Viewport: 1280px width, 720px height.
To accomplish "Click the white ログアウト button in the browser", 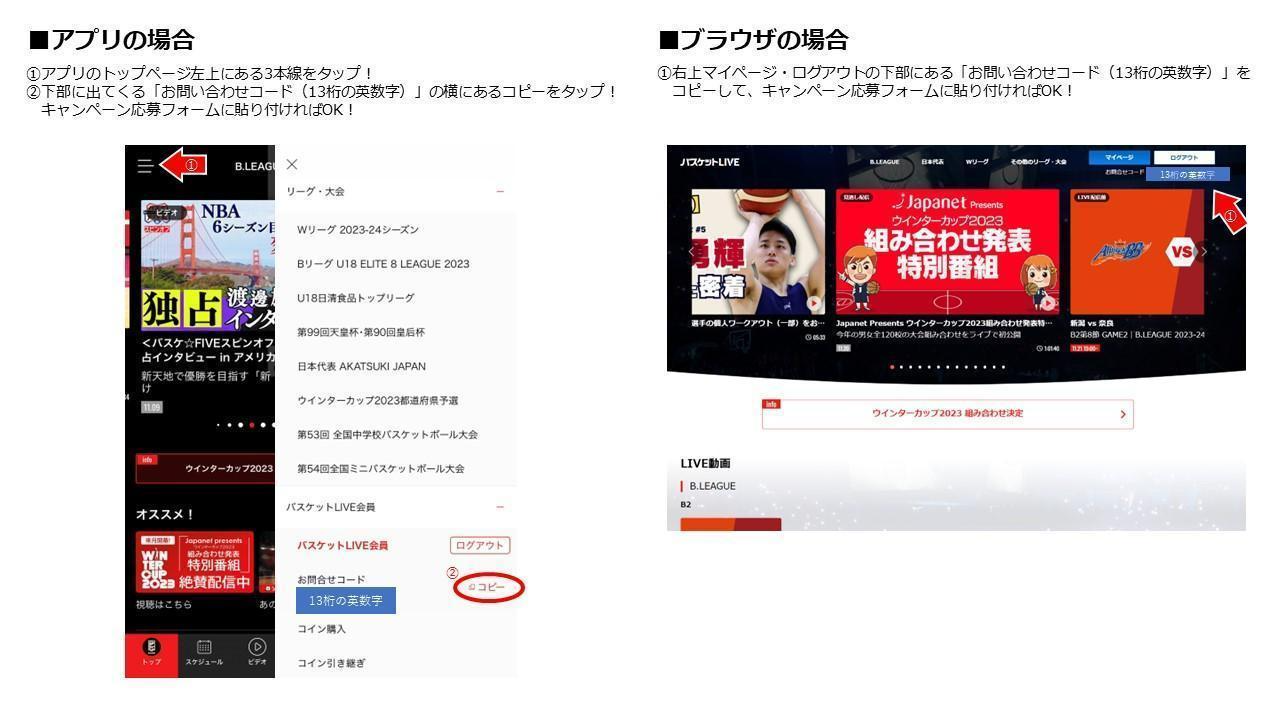I will (x=1184, y=158).
